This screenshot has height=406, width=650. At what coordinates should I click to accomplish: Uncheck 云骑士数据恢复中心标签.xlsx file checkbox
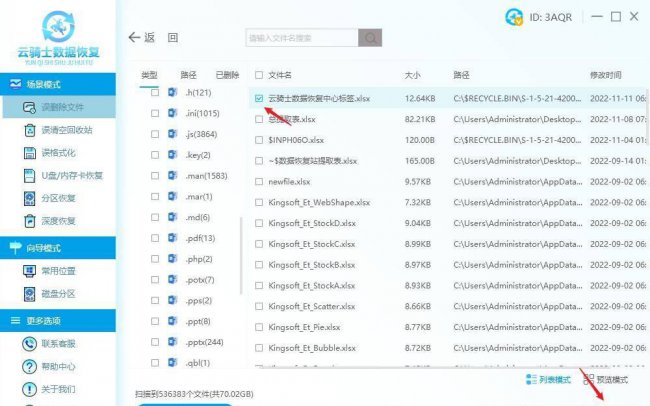(x=259, y=98)
